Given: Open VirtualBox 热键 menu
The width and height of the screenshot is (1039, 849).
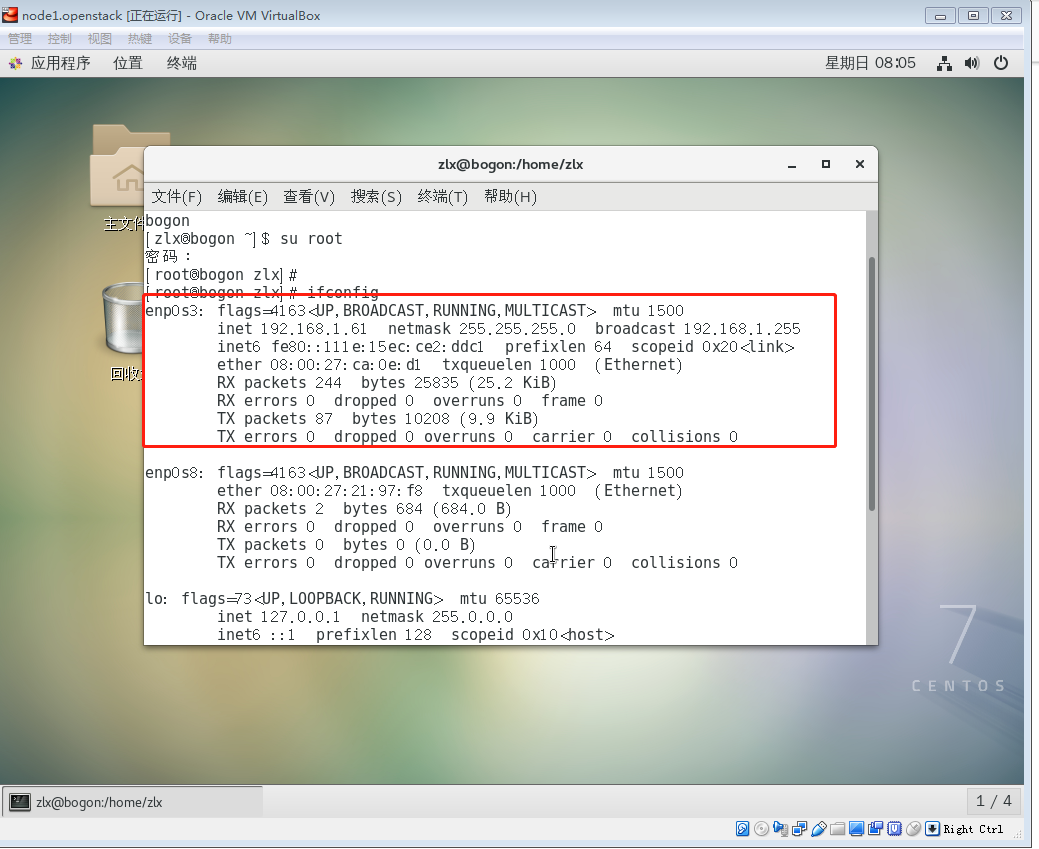Looking at the screenshot, I should click(140, 39).
